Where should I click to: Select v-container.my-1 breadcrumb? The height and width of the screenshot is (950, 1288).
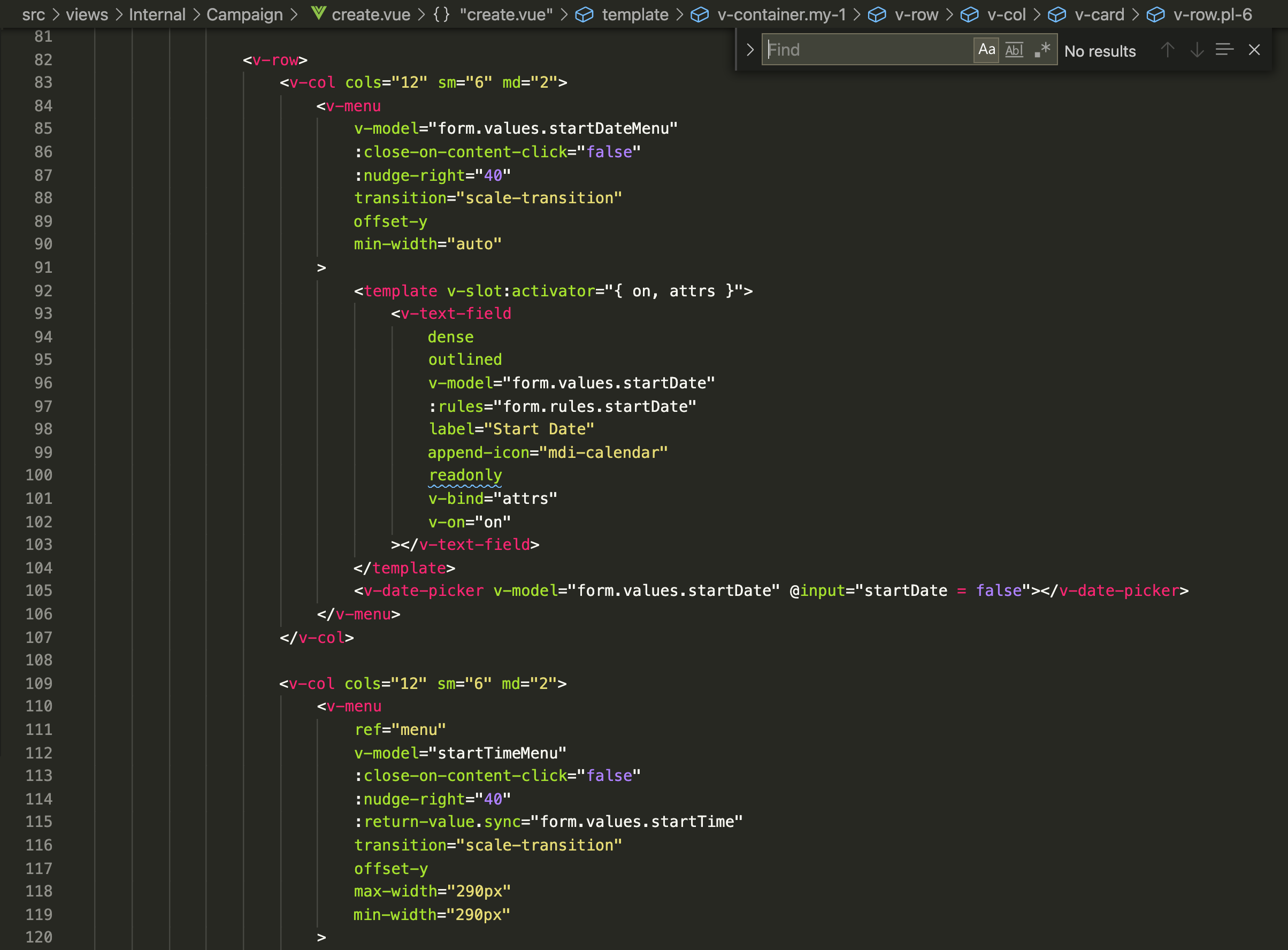781,14
